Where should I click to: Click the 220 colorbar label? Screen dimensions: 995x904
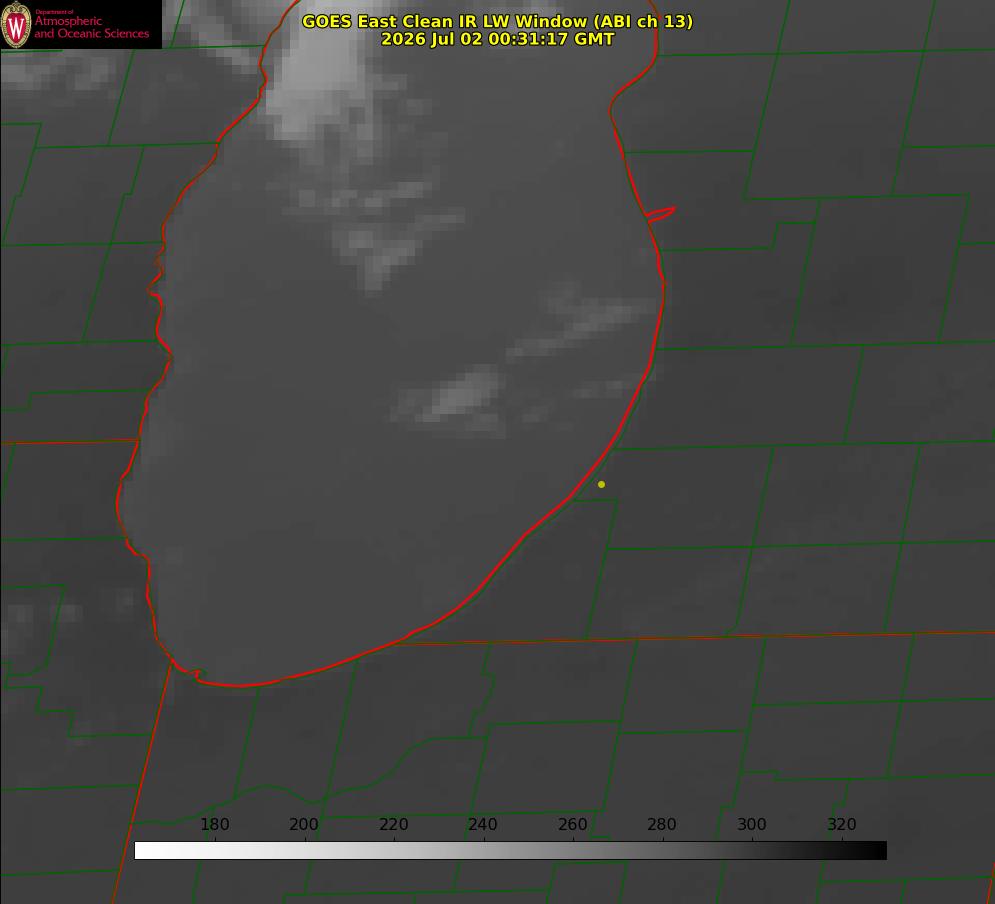[393, 824]
